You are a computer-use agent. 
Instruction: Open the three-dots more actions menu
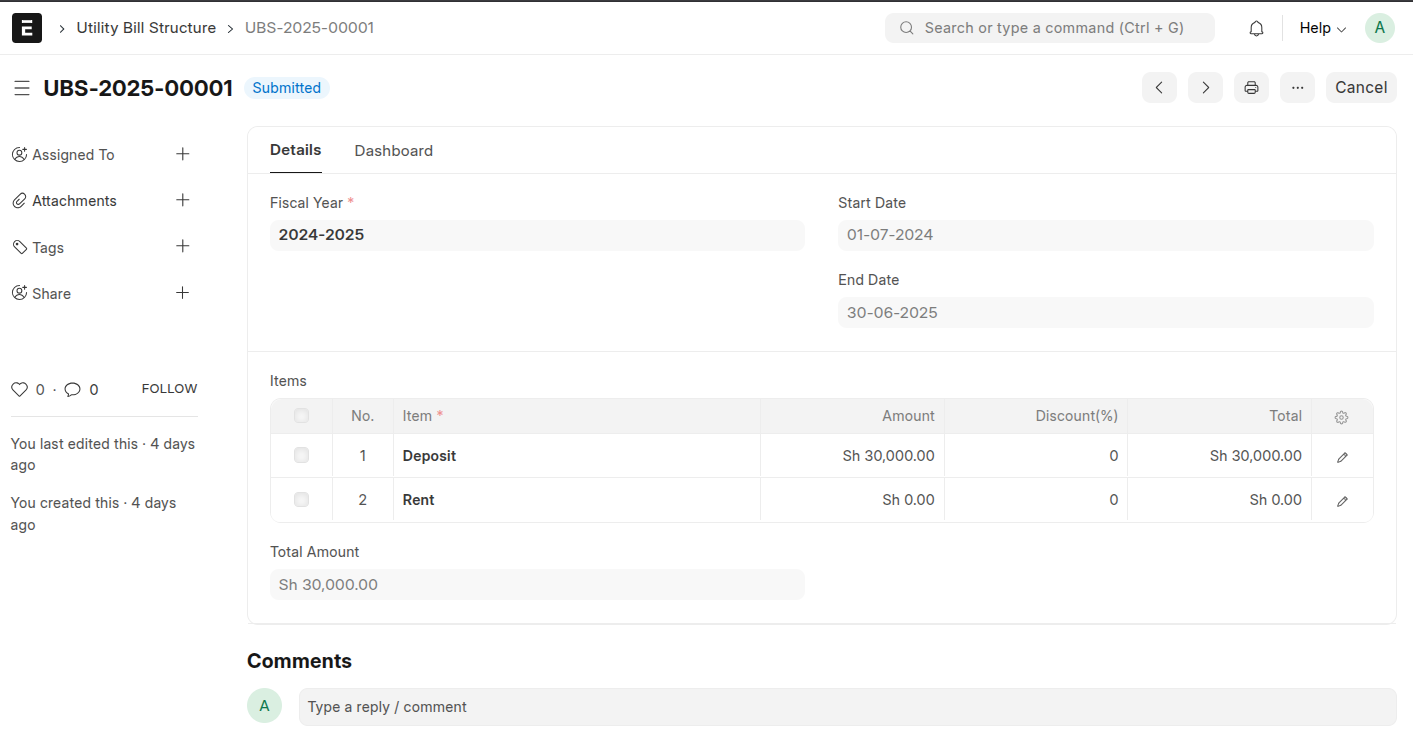(x=1297, y=87)
